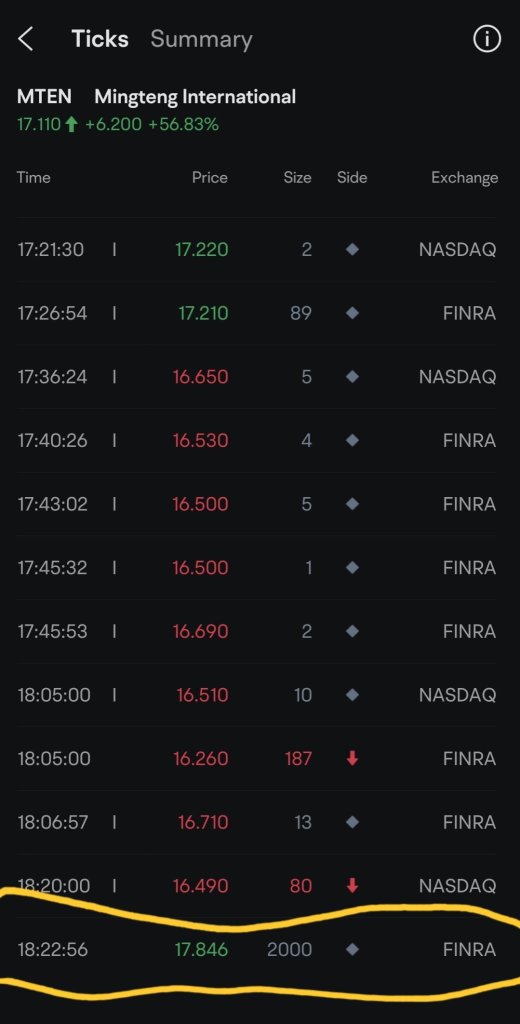
Task: Click the Price column header
Action: (210, 178)
